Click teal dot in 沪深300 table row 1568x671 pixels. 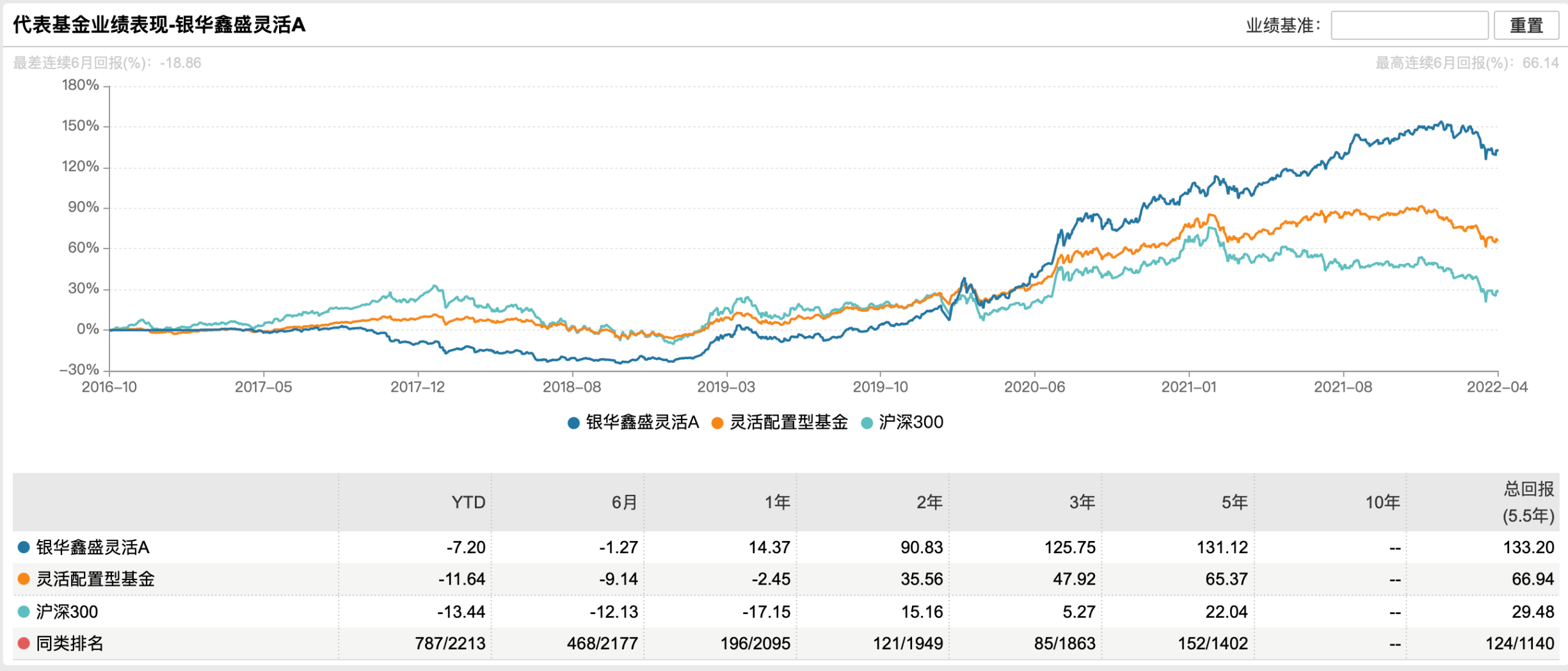[24, 612]
